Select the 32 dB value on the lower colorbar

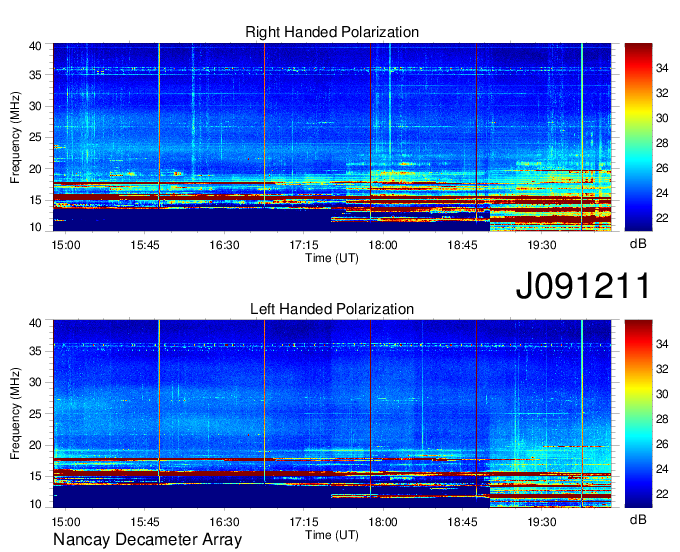pos(662,369)
